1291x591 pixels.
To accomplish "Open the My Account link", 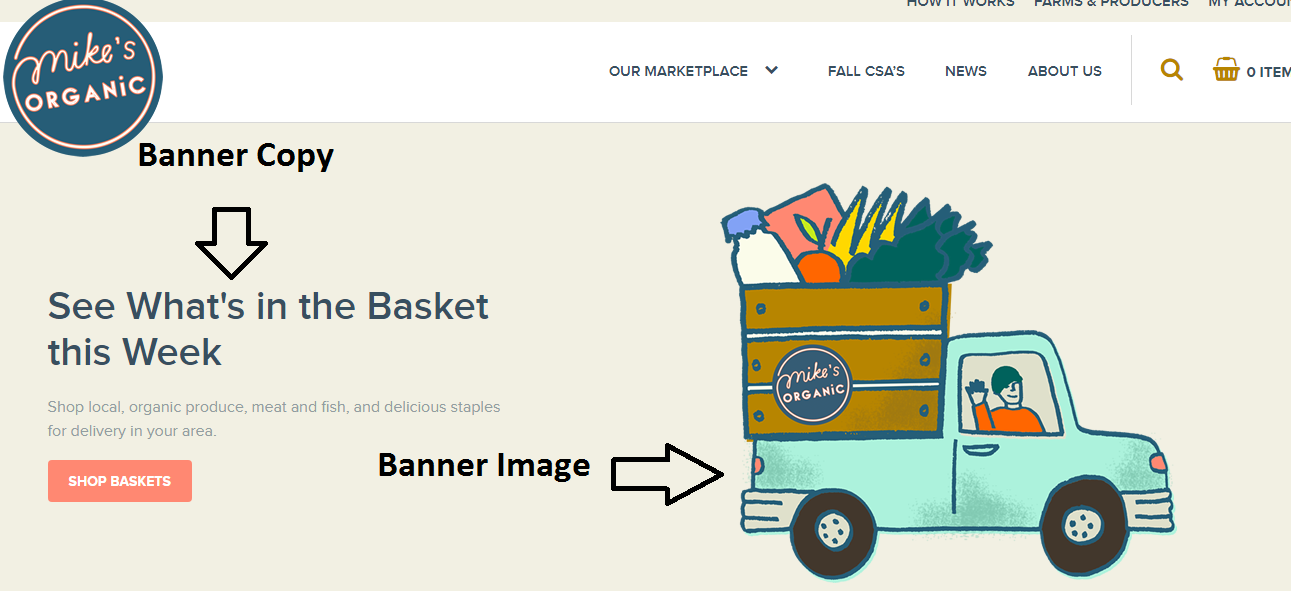I will pos(1249,4).
